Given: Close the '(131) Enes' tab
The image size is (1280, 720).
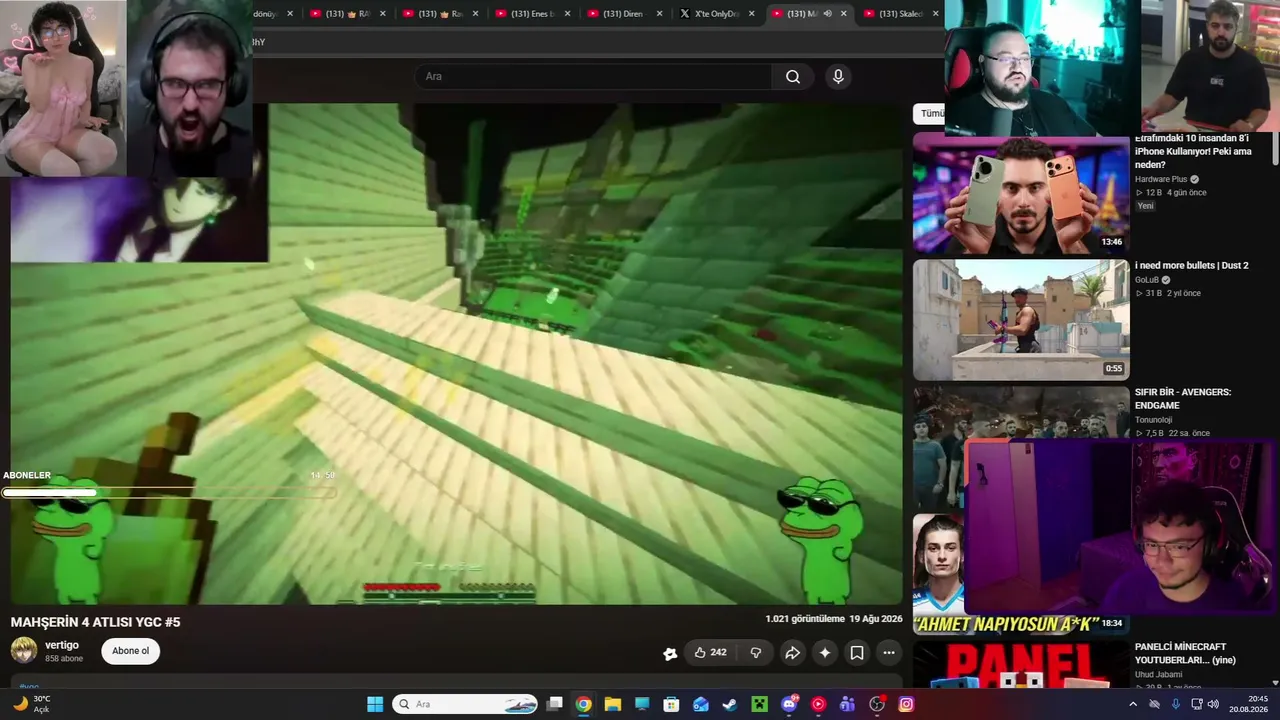Looking at the screenshot, I should point(567,14).
